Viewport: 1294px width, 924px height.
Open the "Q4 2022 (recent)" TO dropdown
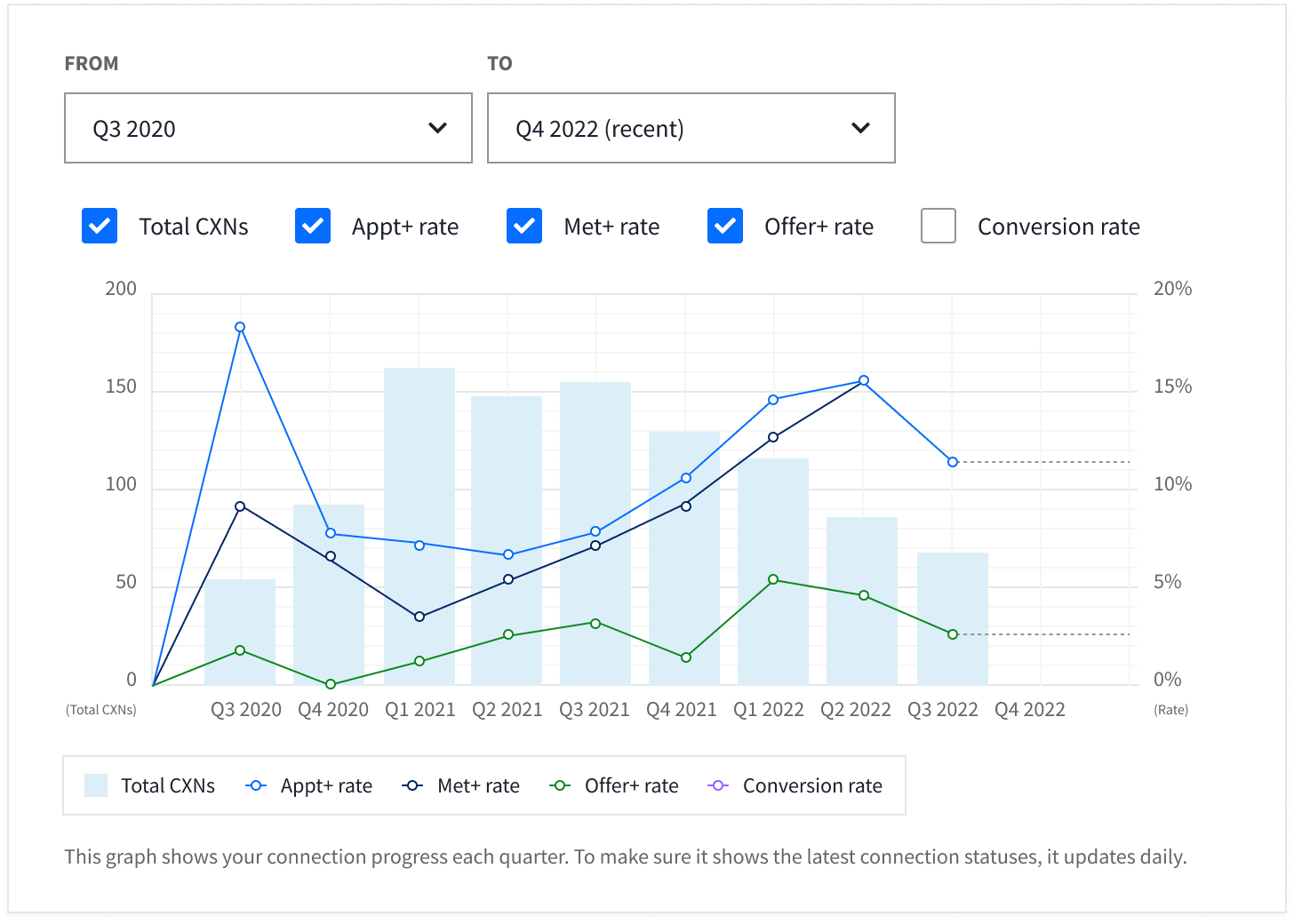pos(691,128)
